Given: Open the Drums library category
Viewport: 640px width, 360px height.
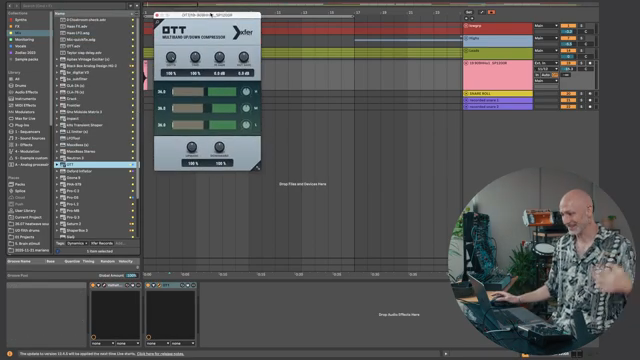Looking at the screenshot, I should coord(20,86).
